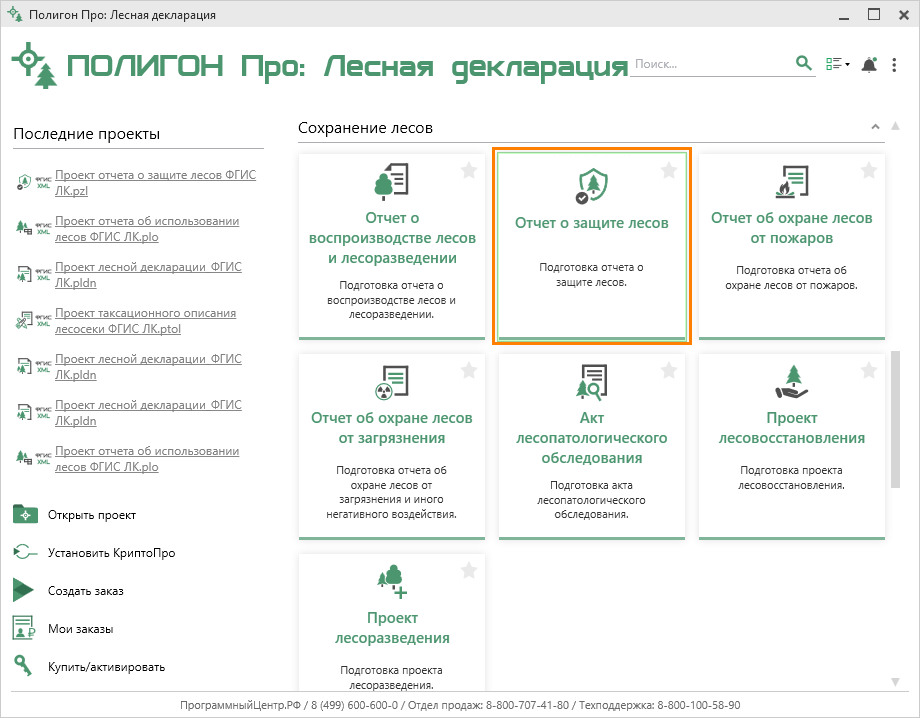920x718 pixels.
Task: Select Создать заказ text
Action: [x=86, y=591]
